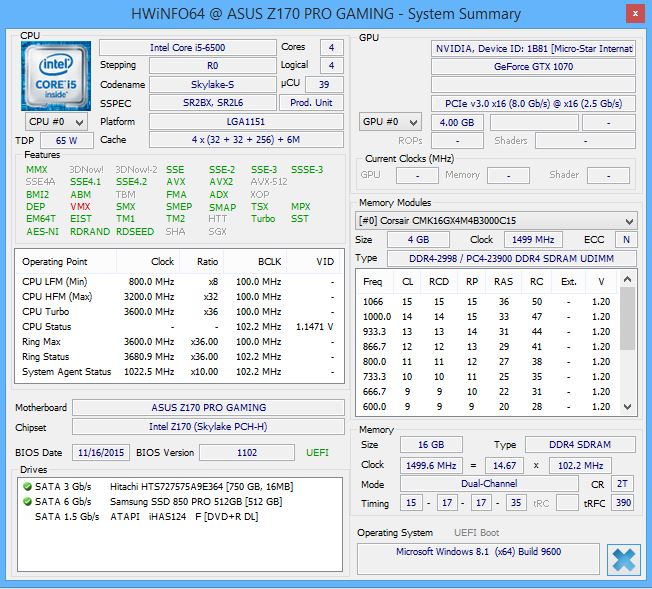Click the Operating Point column header
The image size is (652, 589).
click(x=67, y=262)
